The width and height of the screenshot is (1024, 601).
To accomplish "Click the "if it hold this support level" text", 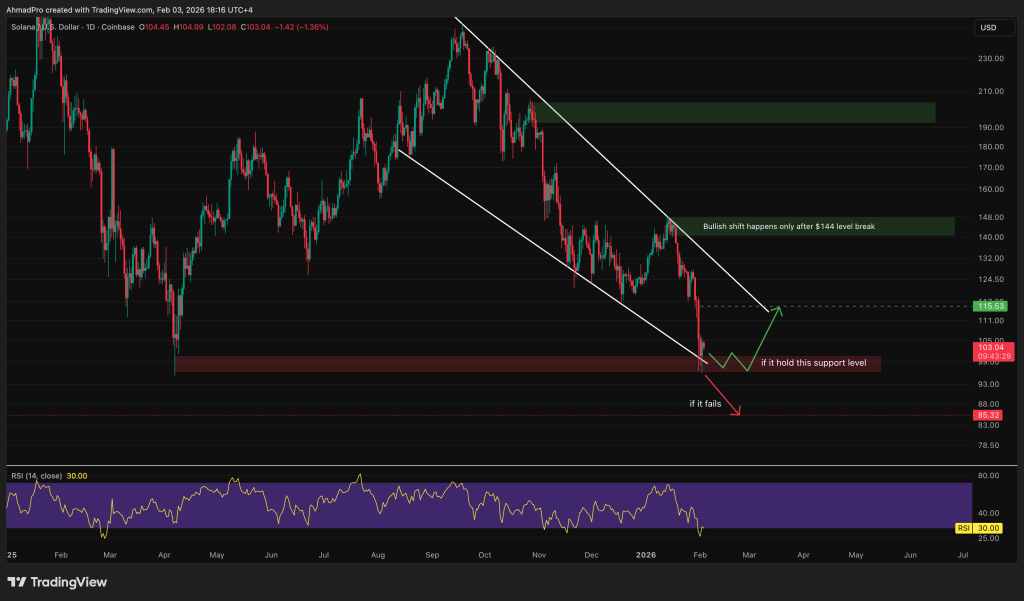I will pyautogui.click(x=813, y=362).
